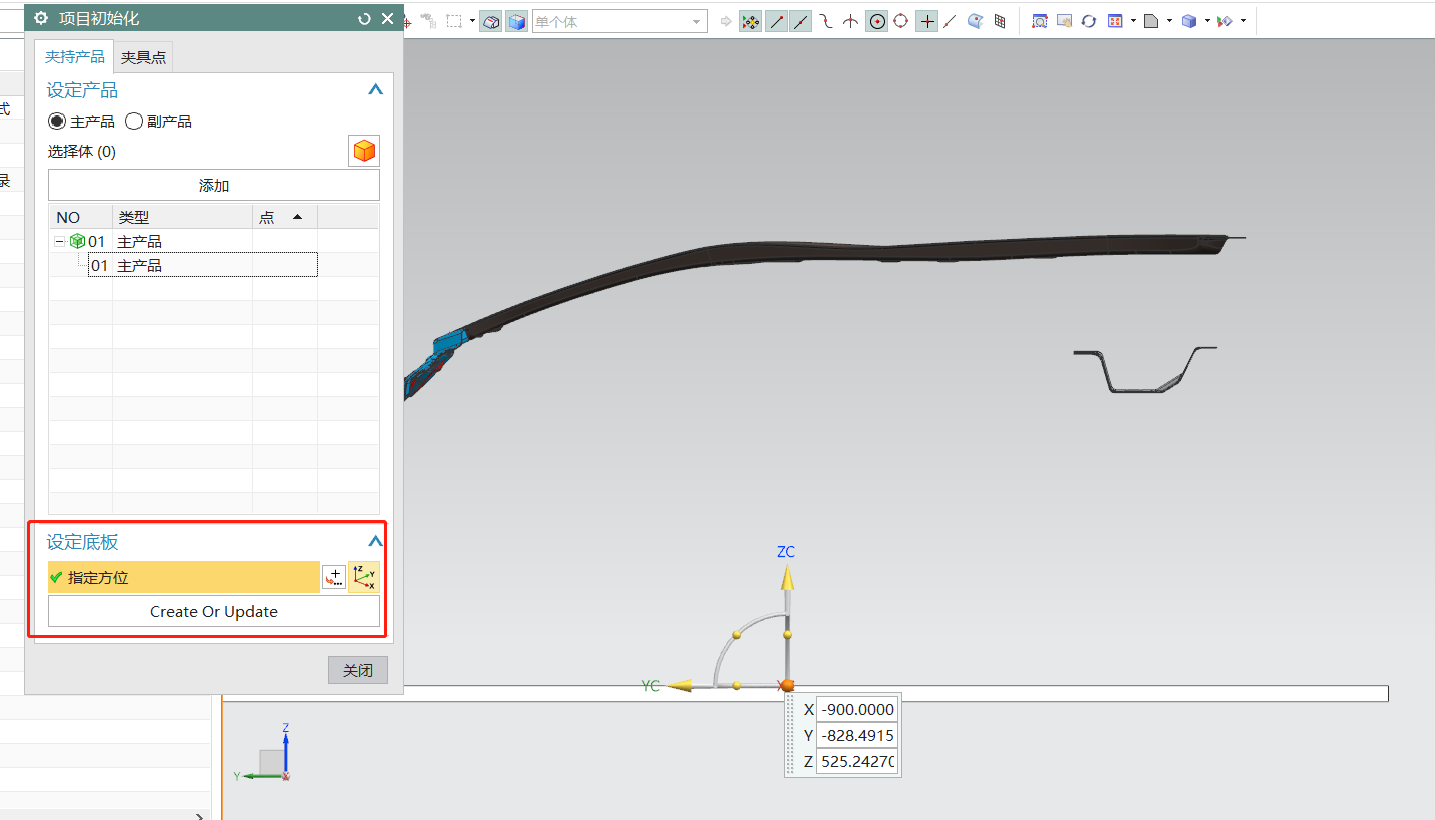Screen dimensions: 1435x820
Task: Collapse the 设定产品 section chevron
Action: tap(375, 90)
